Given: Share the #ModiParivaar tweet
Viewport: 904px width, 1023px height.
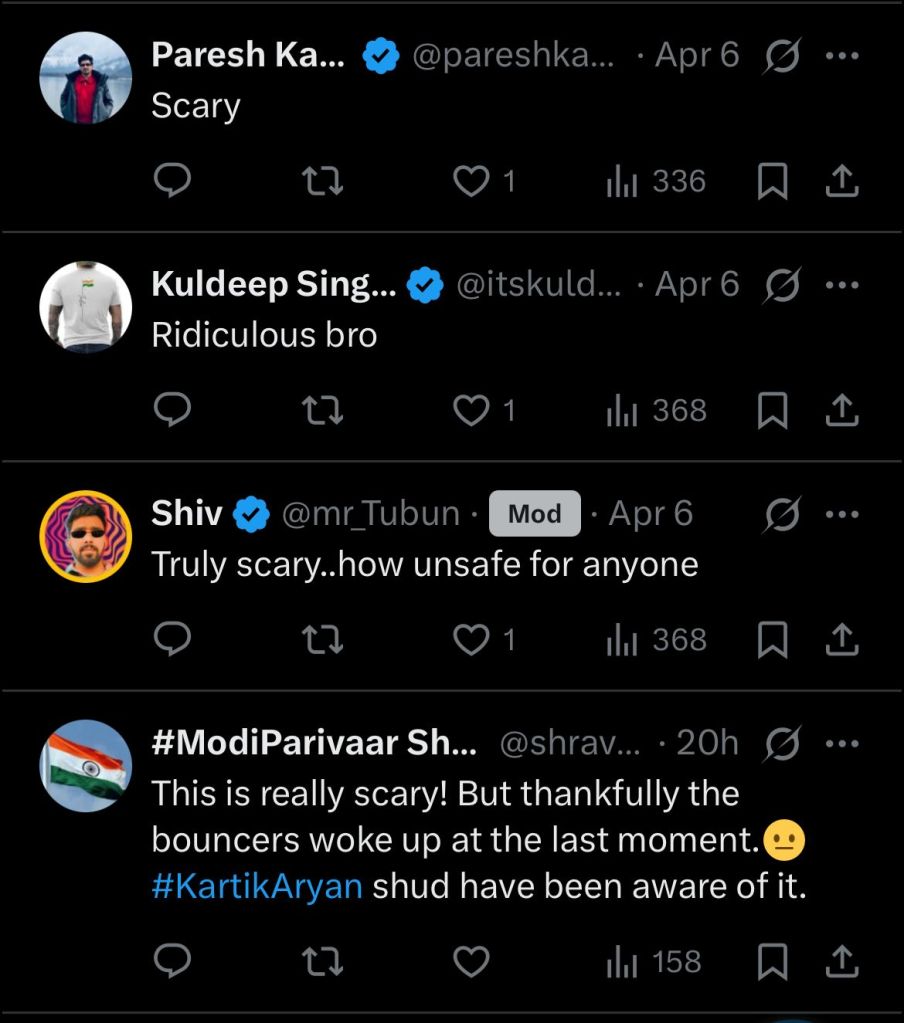Looking at the screenshot, I should pos(842,962).
